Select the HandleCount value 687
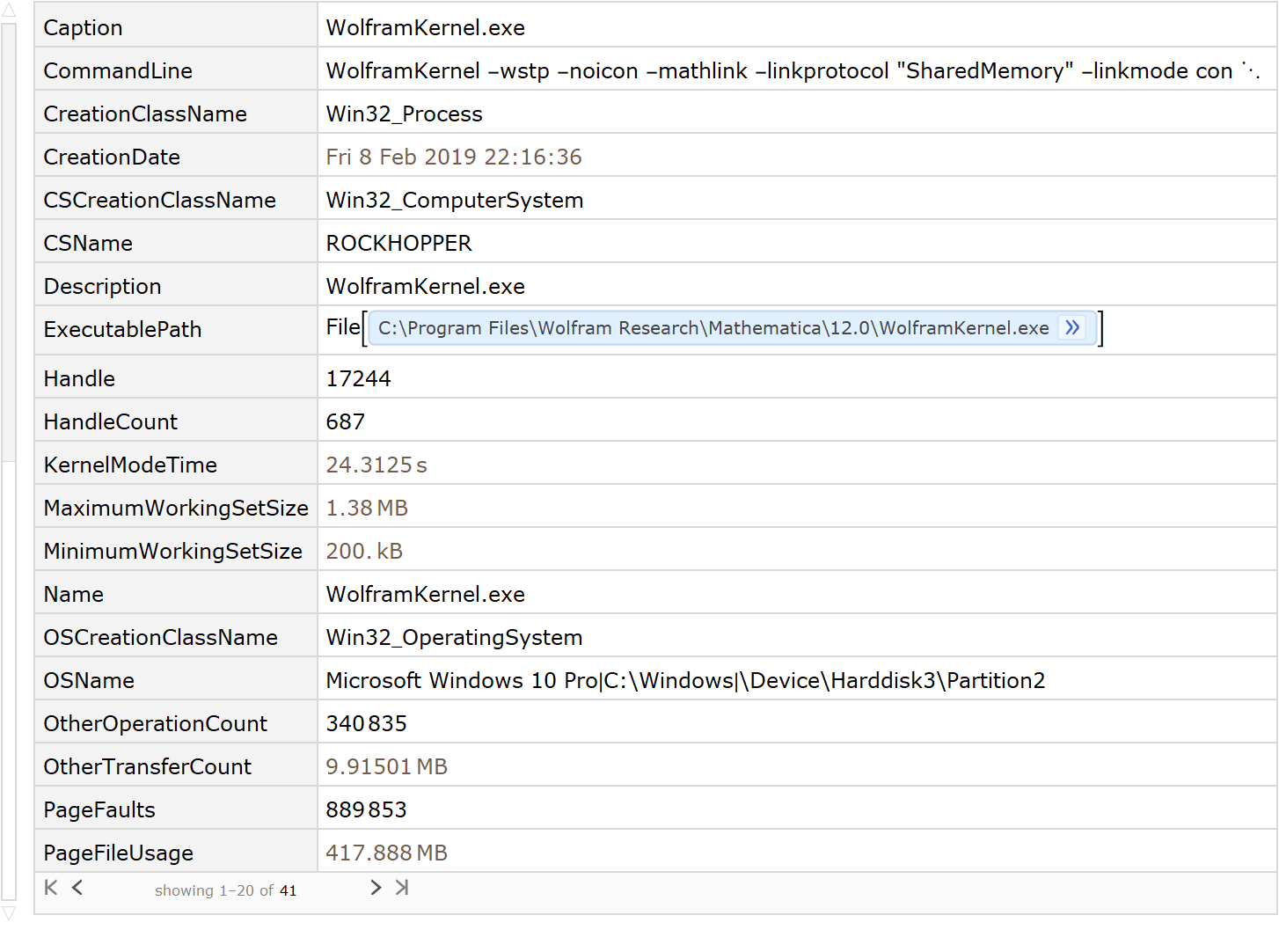Screen dimensions: 1279x952 click(x=345, y=422)
